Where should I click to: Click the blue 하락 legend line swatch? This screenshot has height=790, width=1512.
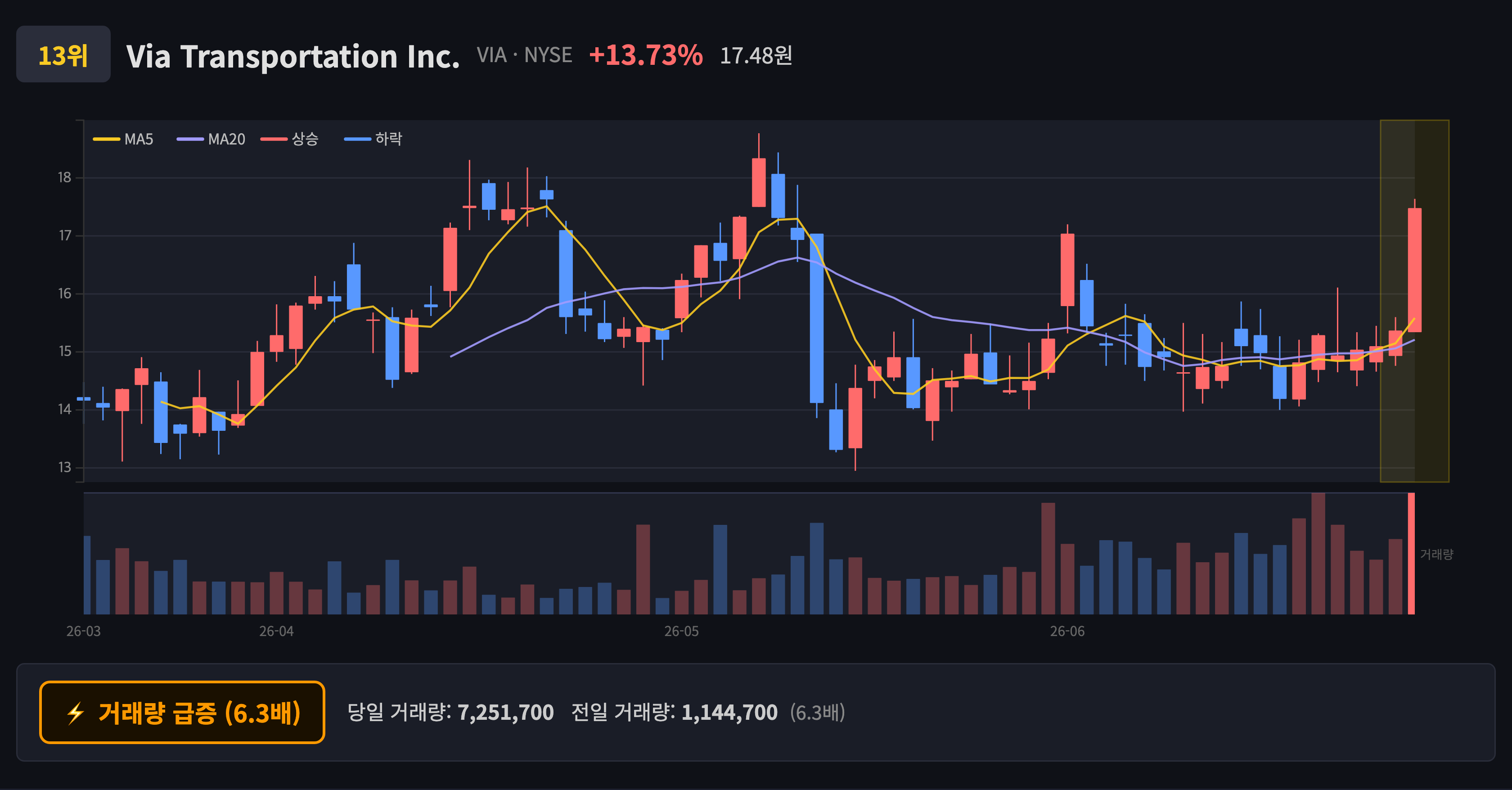[357, 139]
